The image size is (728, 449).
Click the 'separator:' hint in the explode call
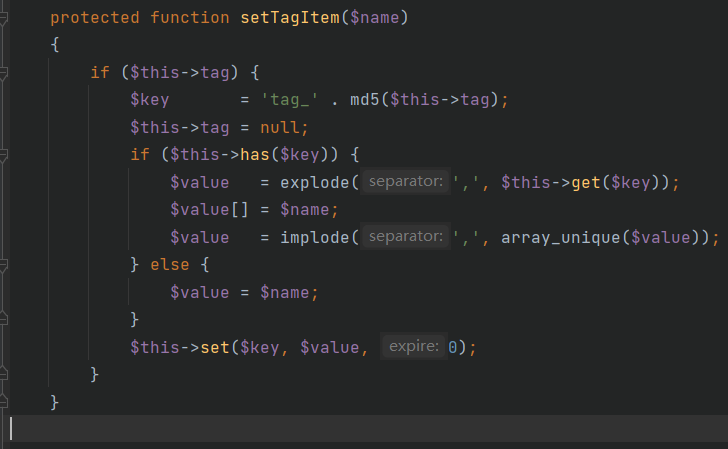click(403, 183)
